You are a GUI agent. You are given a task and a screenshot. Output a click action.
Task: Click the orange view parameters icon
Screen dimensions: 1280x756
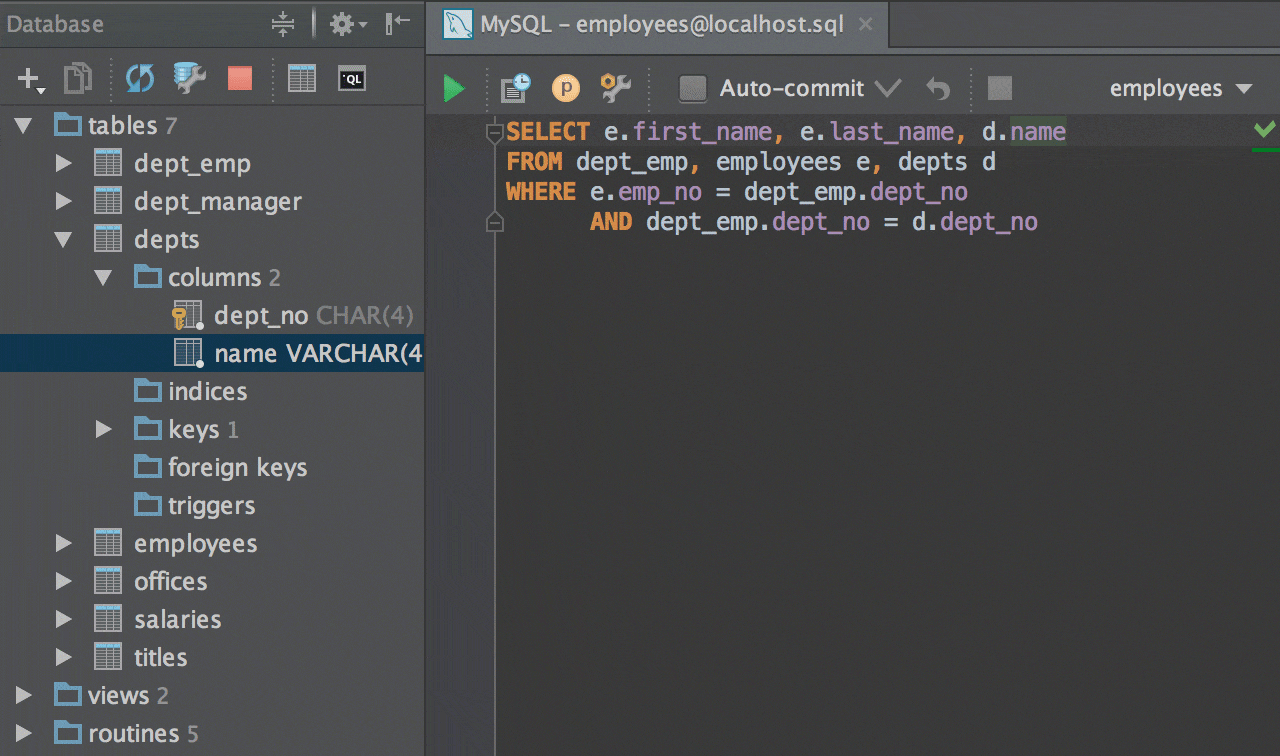[566, 89]
